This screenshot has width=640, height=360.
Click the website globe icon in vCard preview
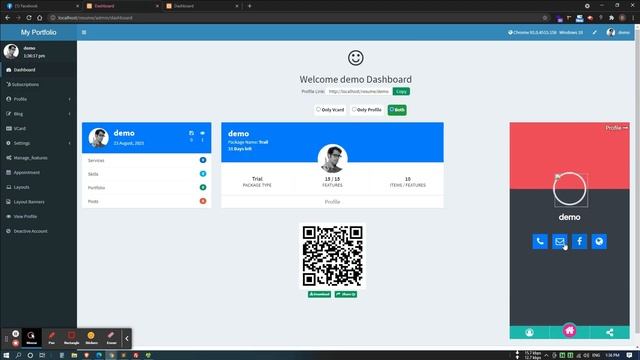[x=599, y=242]
